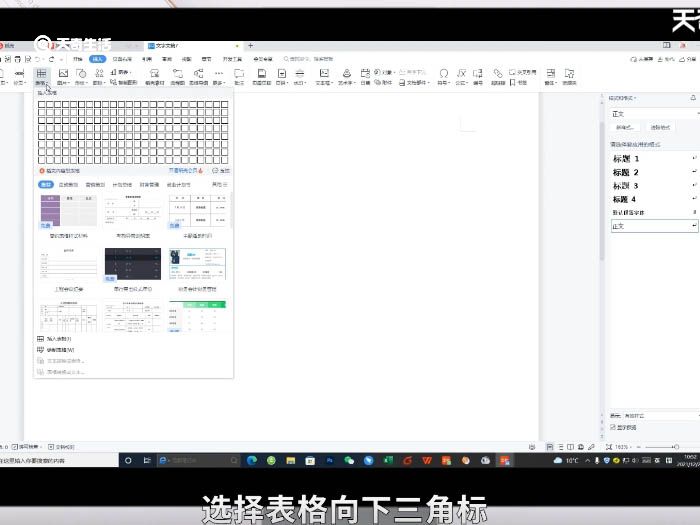Open the Styles and Formatting pane dropdown
The width and height of the screenshot is (700, 525).
(622, 98)
